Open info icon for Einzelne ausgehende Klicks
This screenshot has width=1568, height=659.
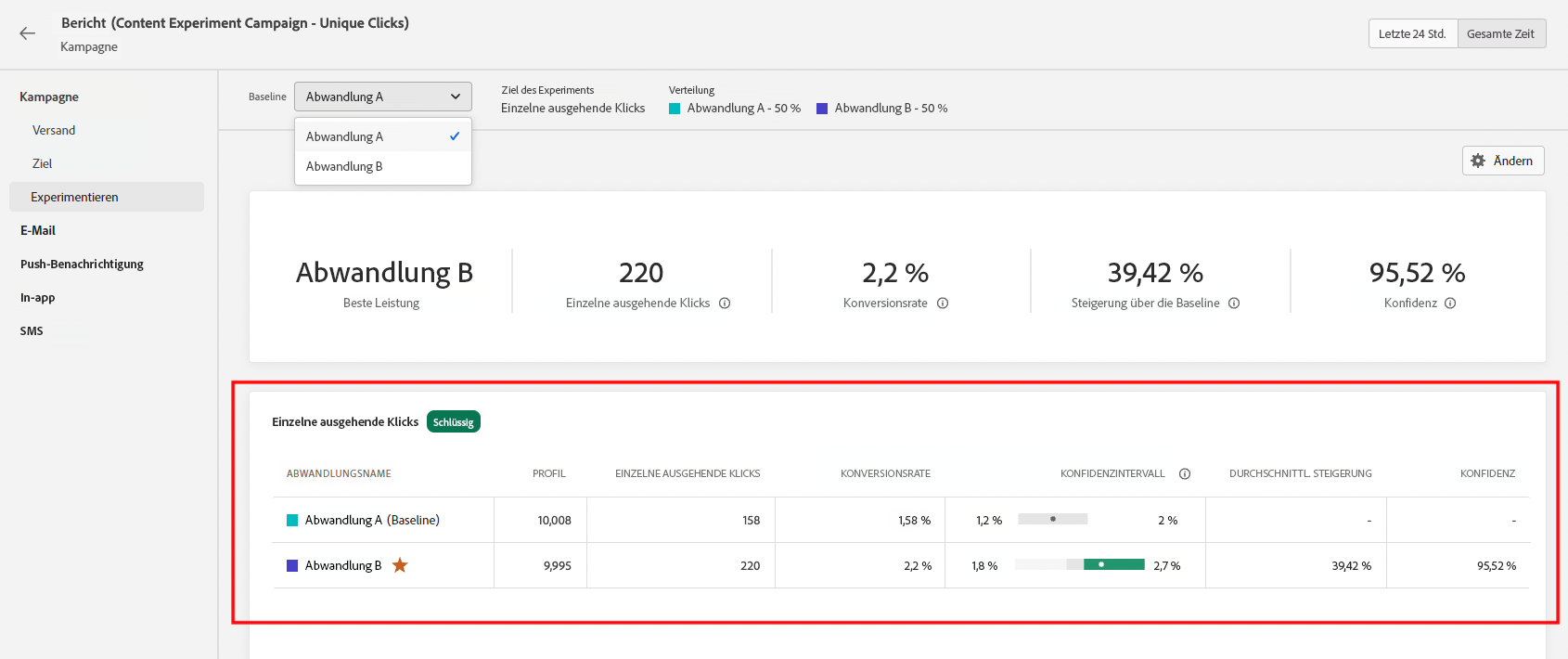[x=725, y=303]
